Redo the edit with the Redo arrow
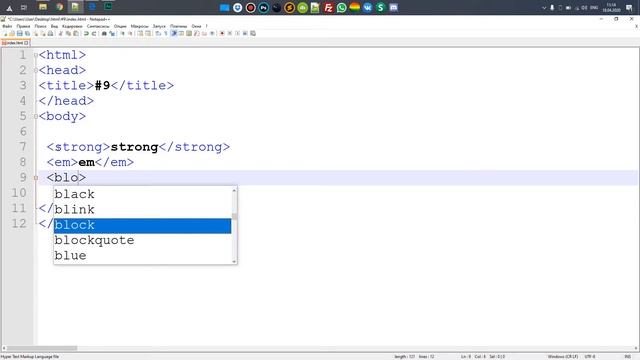The width and height of the screenshot is (640, 360). pos(94,33)
